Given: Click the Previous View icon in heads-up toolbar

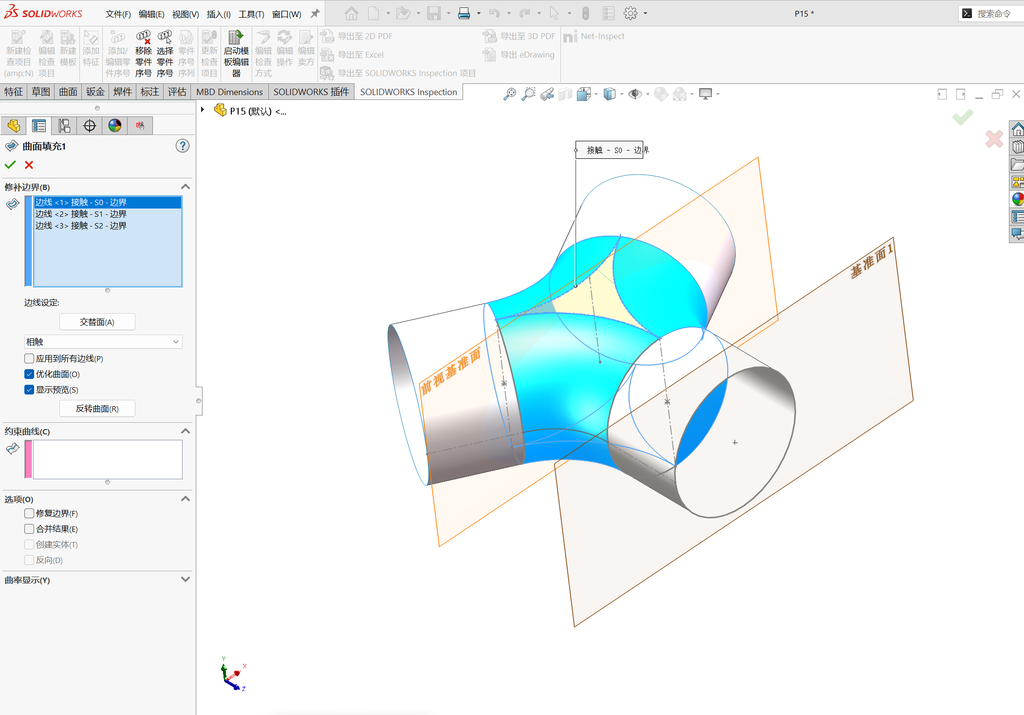Looking at the screenshot, I should click(547, 94).
